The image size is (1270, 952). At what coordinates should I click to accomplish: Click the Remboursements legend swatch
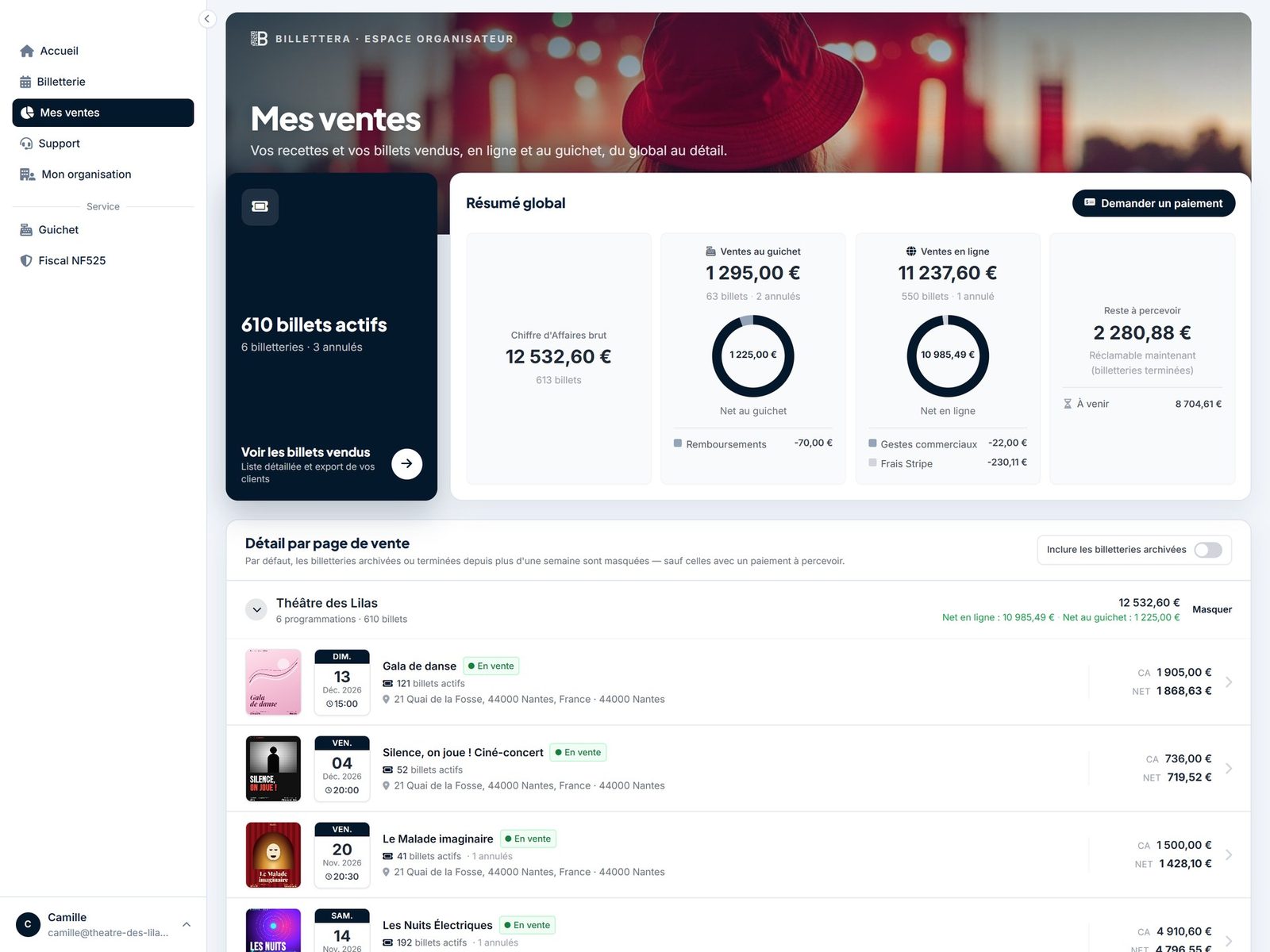[x=678, y=443]
